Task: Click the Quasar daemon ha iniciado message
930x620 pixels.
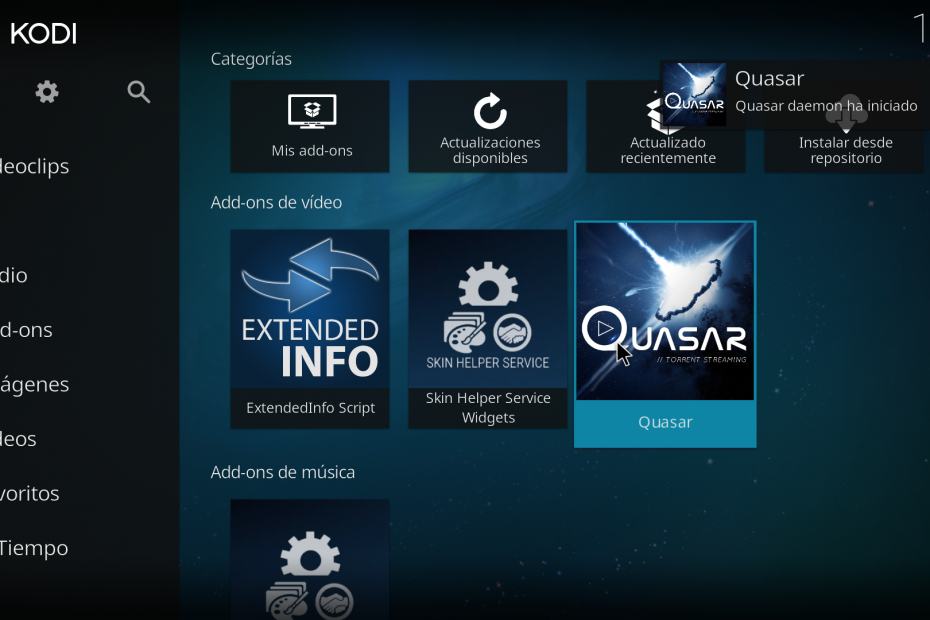Action: tap(826, 106)
